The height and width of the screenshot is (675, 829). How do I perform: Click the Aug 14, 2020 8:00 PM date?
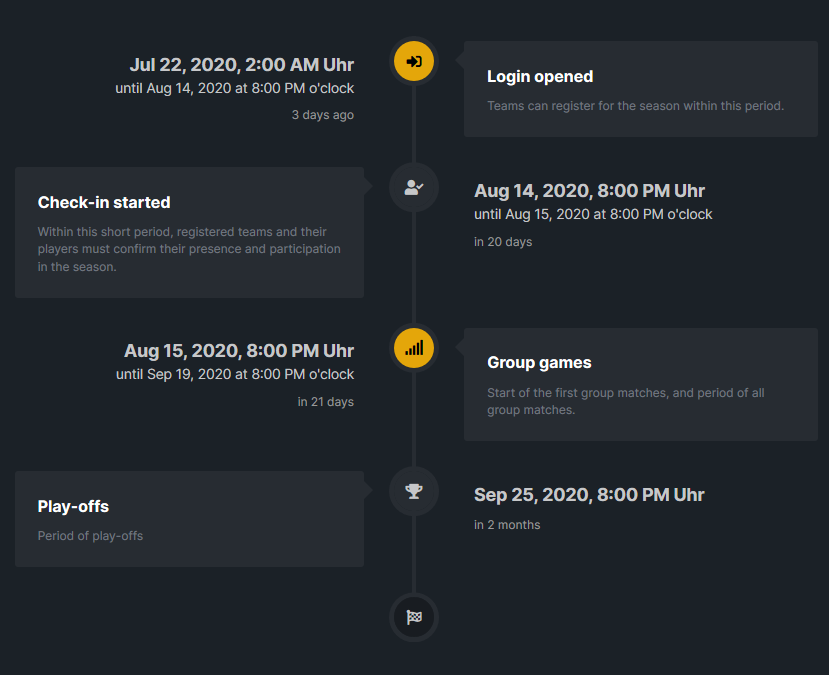point(589,191)
